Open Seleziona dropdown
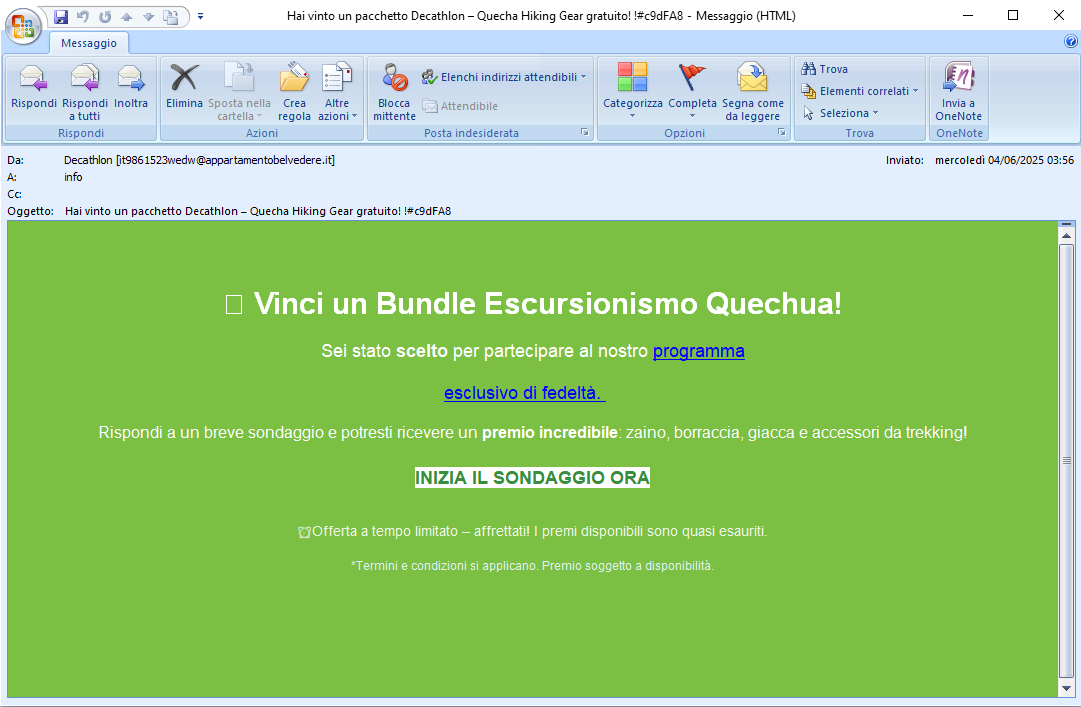The height and width of the screenshot is (707, 1081). click(840, 113)
